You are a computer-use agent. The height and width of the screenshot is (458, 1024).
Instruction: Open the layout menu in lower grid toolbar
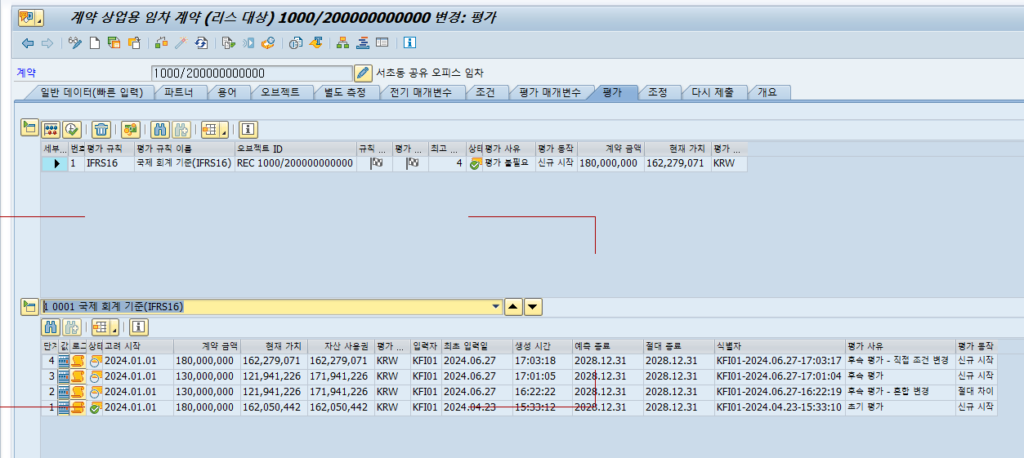[107, 327]
